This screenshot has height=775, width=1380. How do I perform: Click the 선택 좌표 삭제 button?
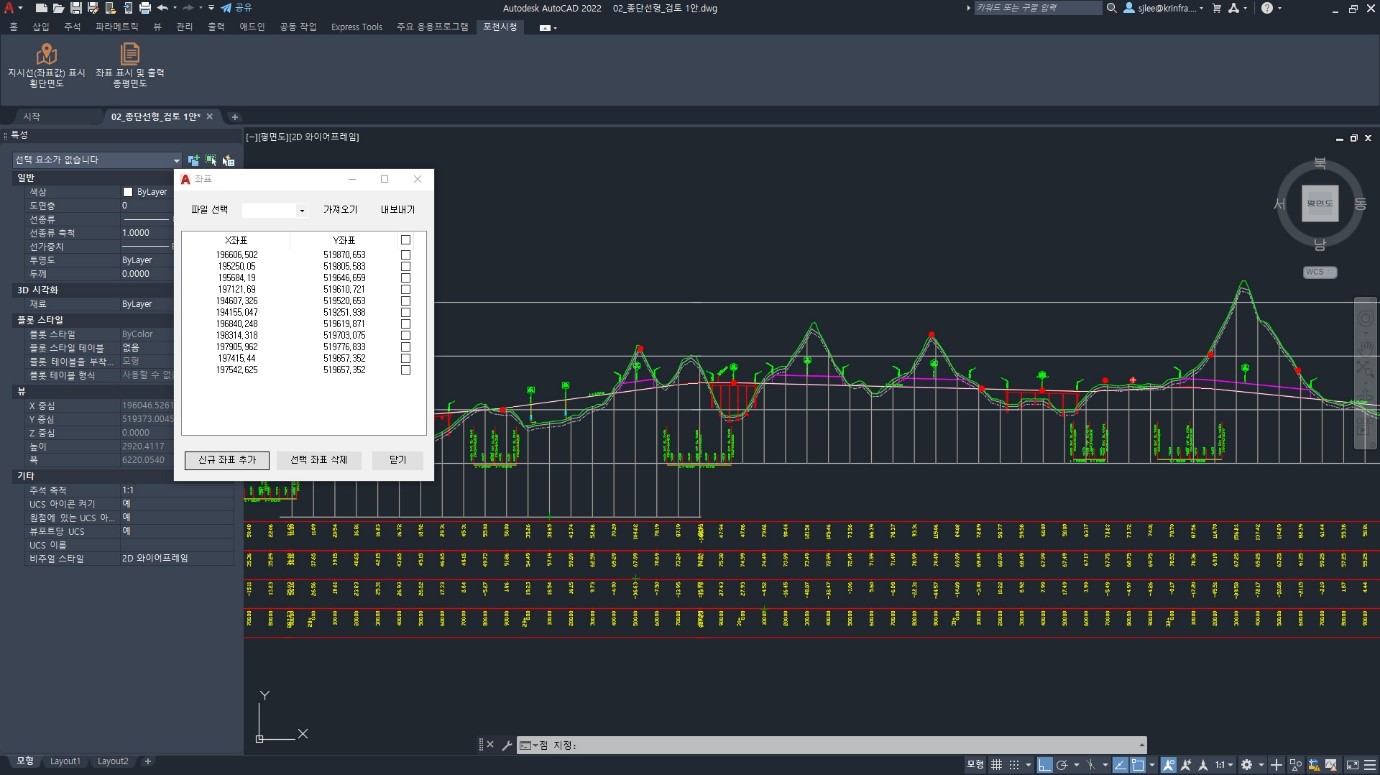click(319, 460)
